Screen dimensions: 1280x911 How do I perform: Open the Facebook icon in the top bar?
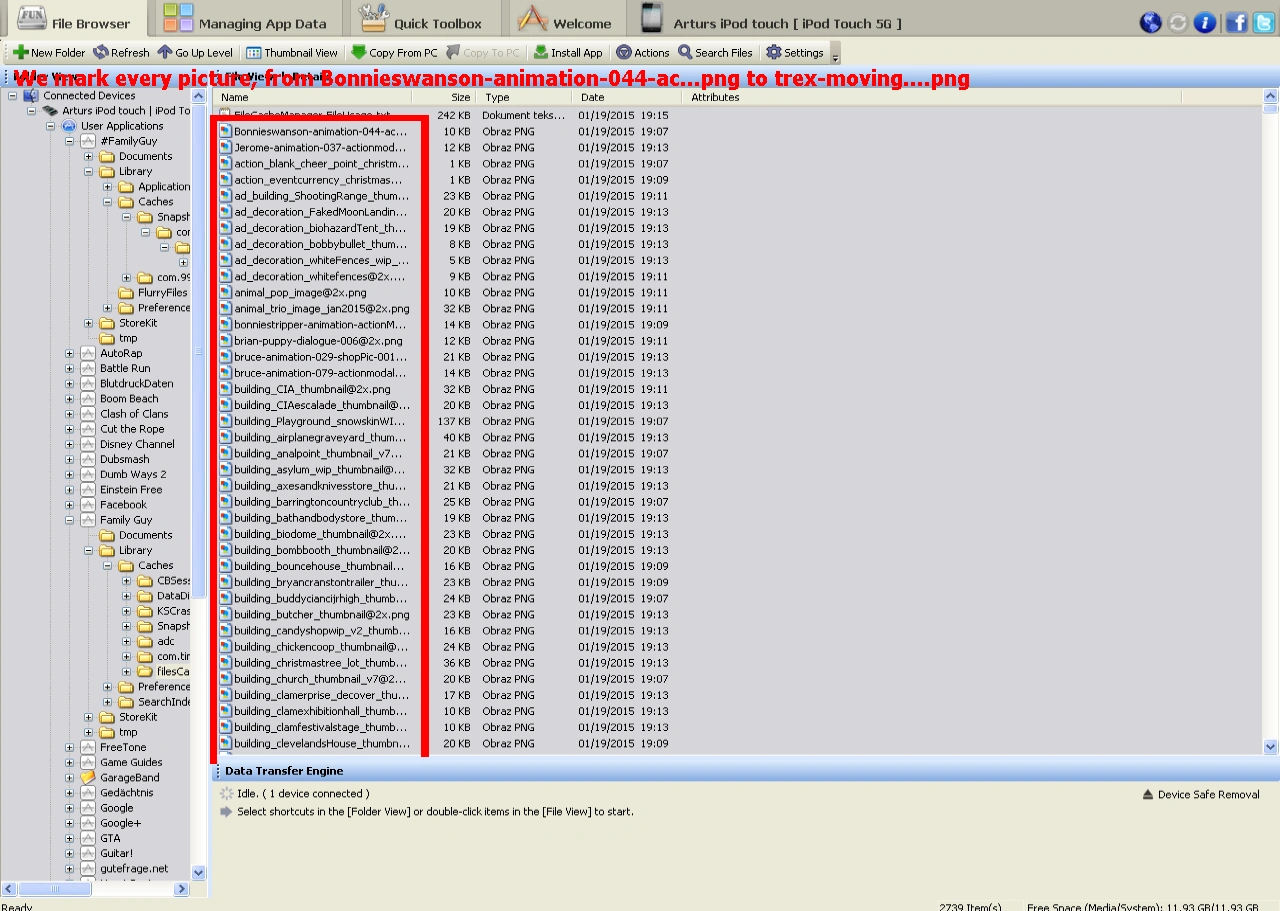[x=1236, y=23]
